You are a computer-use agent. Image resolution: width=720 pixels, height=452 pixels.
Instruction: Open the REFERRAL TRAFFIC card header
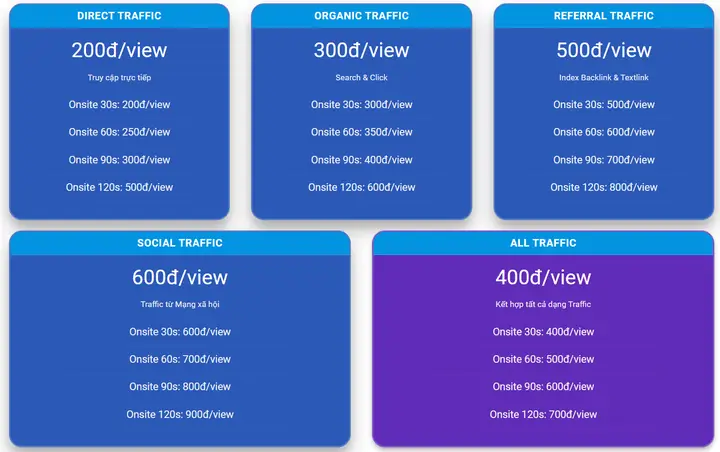click(x=604, y=16)
